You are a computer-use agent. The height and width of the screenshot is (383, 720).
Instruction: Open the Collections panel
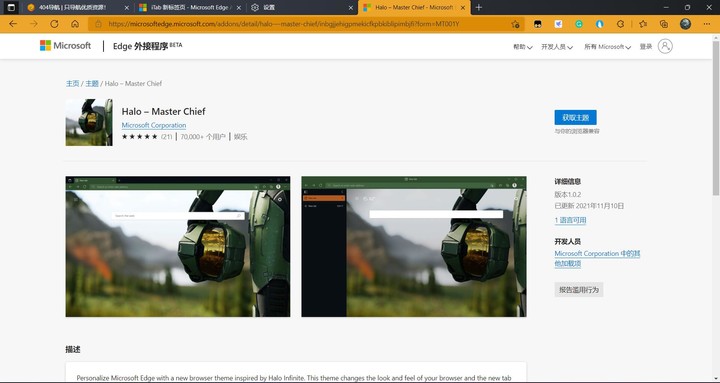coord(664,24)
